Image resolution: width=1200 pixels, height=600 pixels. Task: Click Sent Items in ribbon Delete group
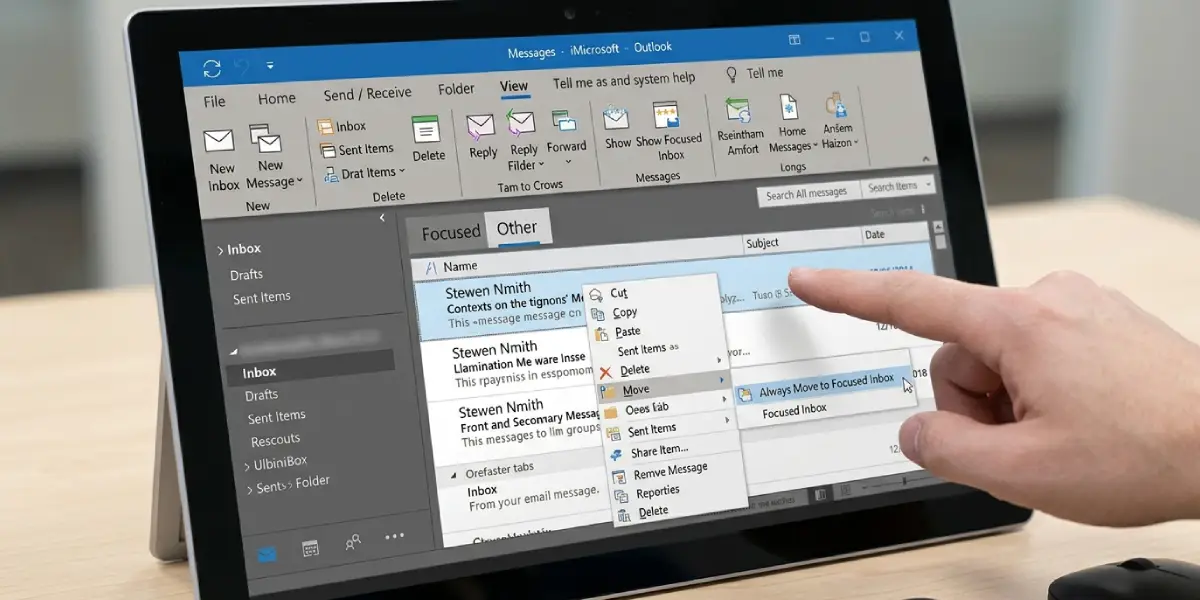[357, 149]
